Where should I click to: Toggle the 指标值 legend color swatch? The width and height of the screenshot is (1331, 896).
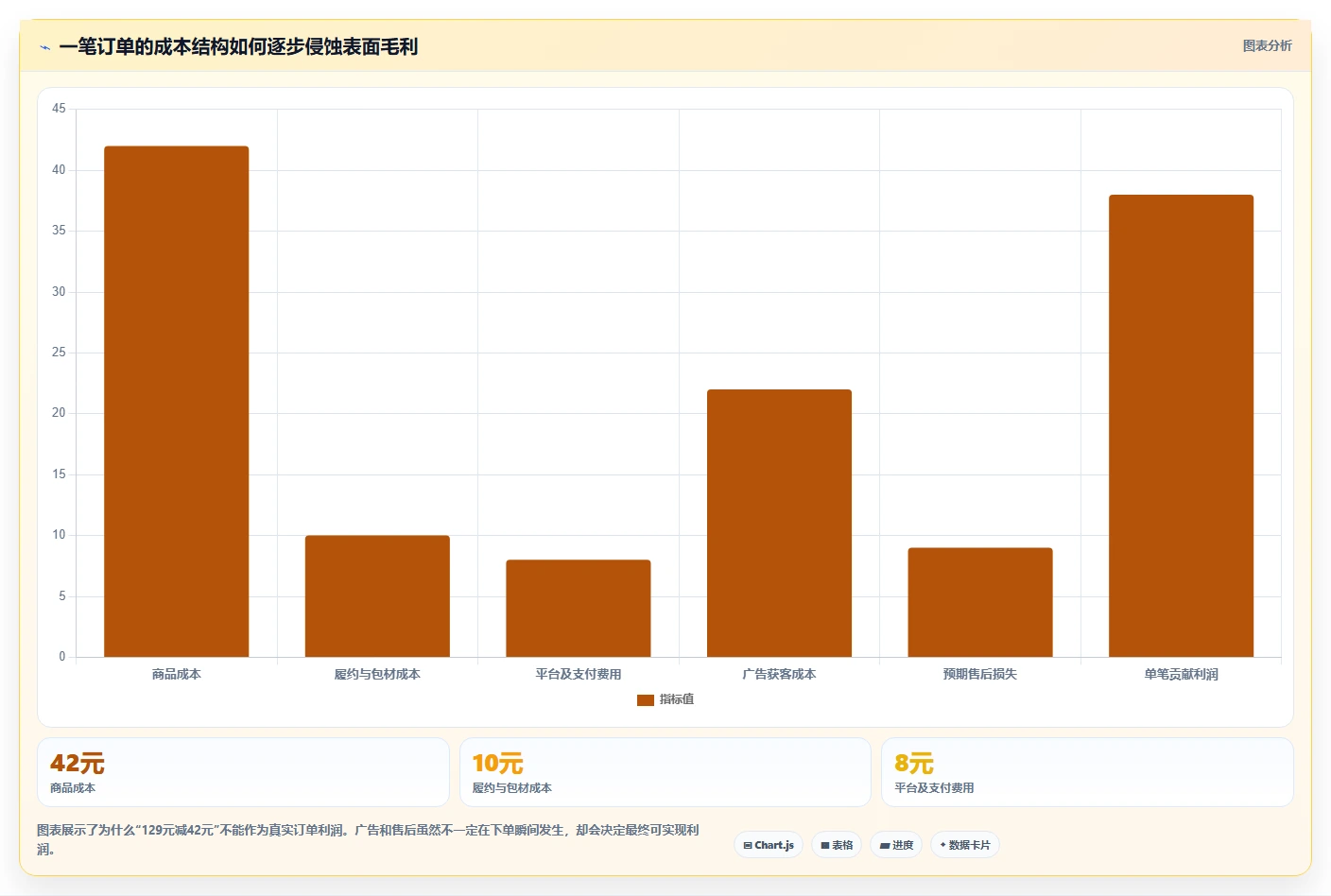tap(646, 700)
